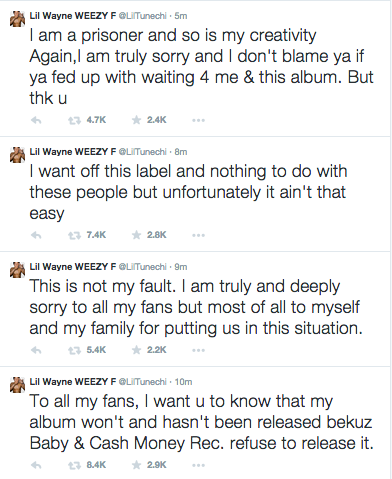Image resolution: width=392 pixels, height=479 pixels.
Task: Favorite the tweet with 2.8K stars
Action: [x=136, y=235]
